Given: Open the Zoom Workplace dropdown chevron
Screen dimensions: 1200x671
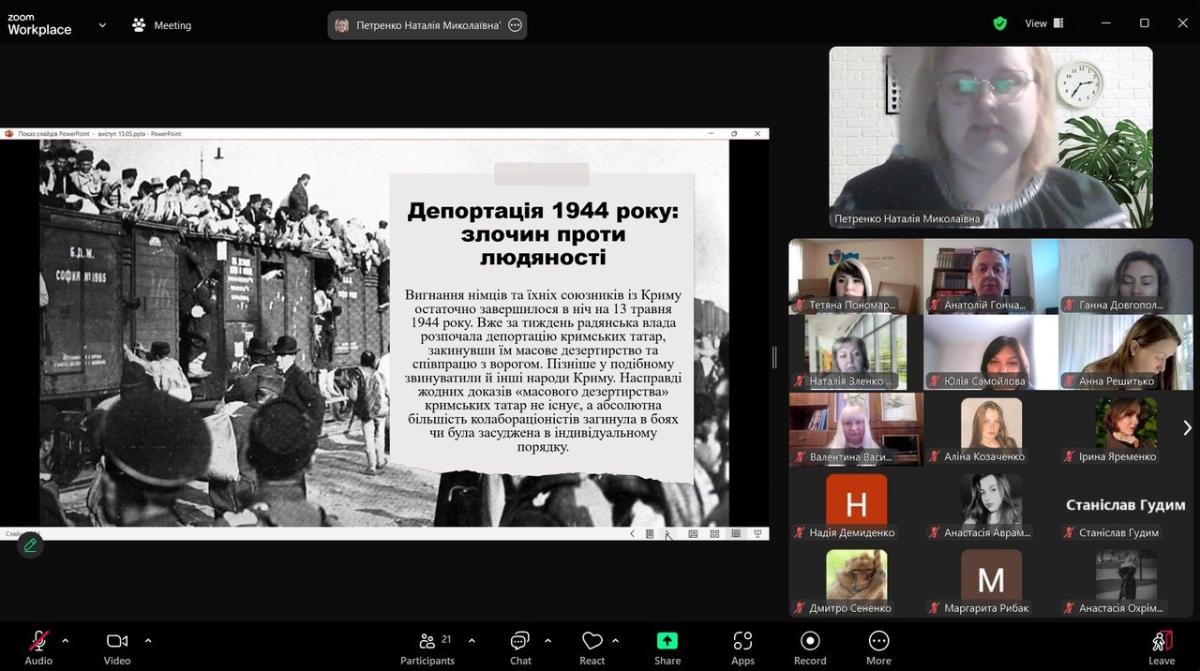Looking at the screenshot, I should click(x=102, y=25).
